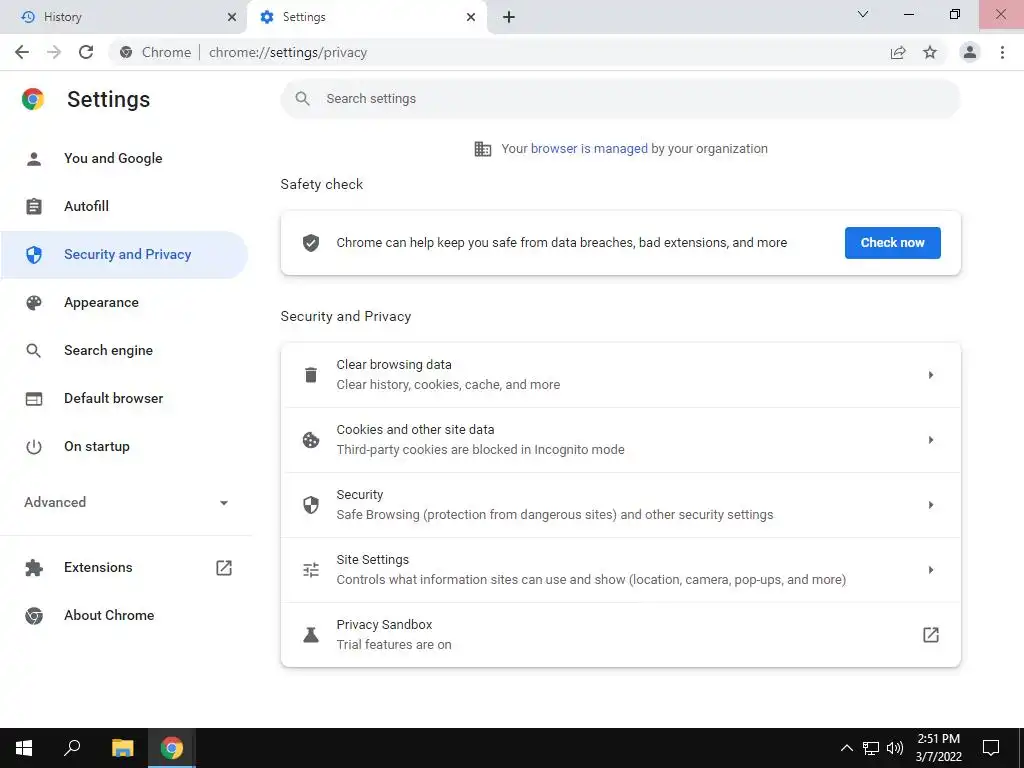Open Clear browsing data via its arrow
Viewport: 1024px width, 768px height.
931,375
